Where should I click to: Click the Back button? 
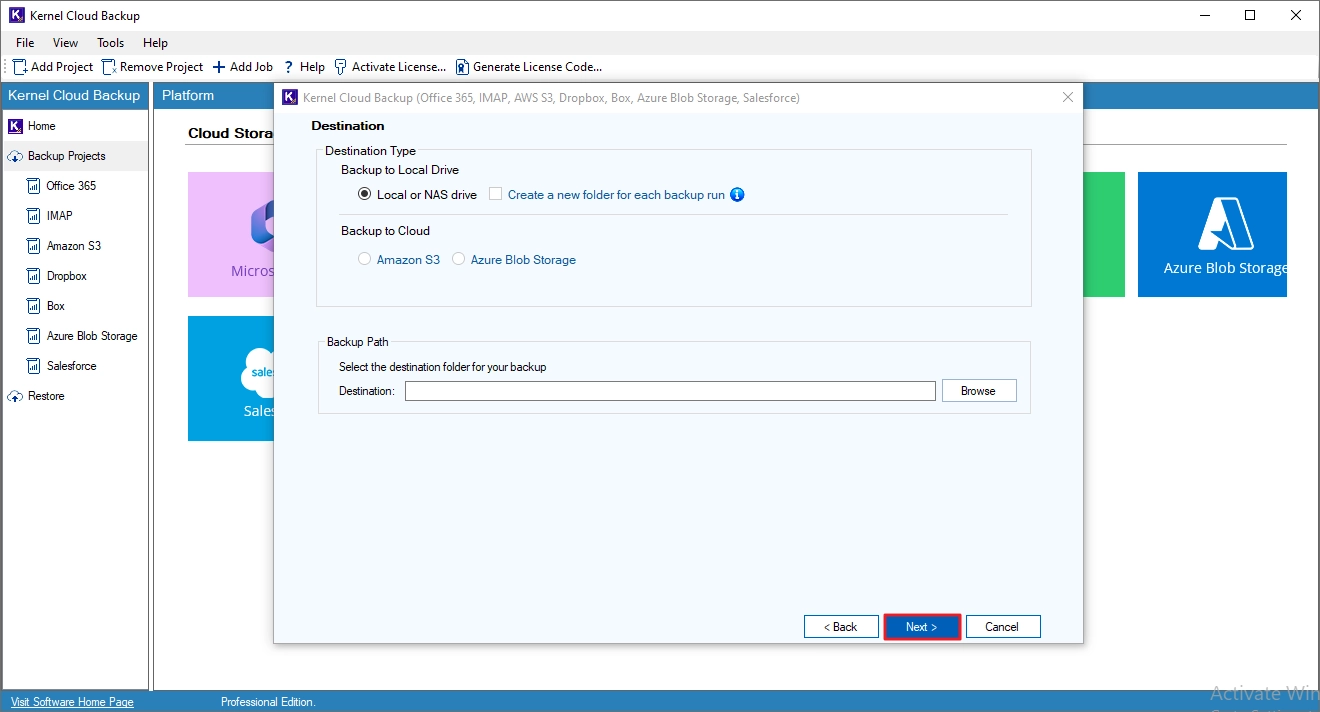(x=841, y=627)
